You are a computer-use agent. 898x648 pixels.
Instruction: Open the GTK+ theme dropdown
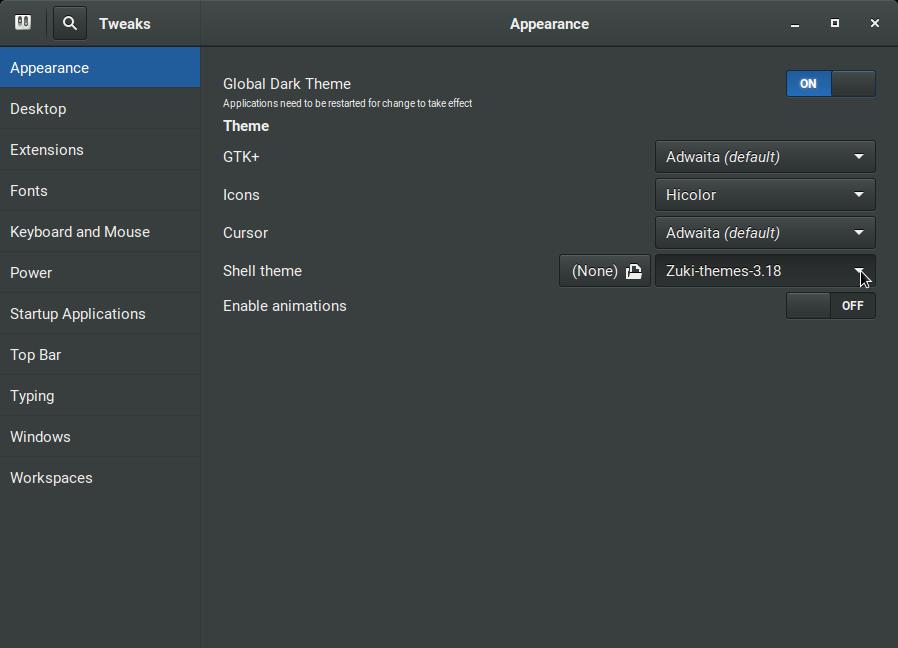point(765,157)
